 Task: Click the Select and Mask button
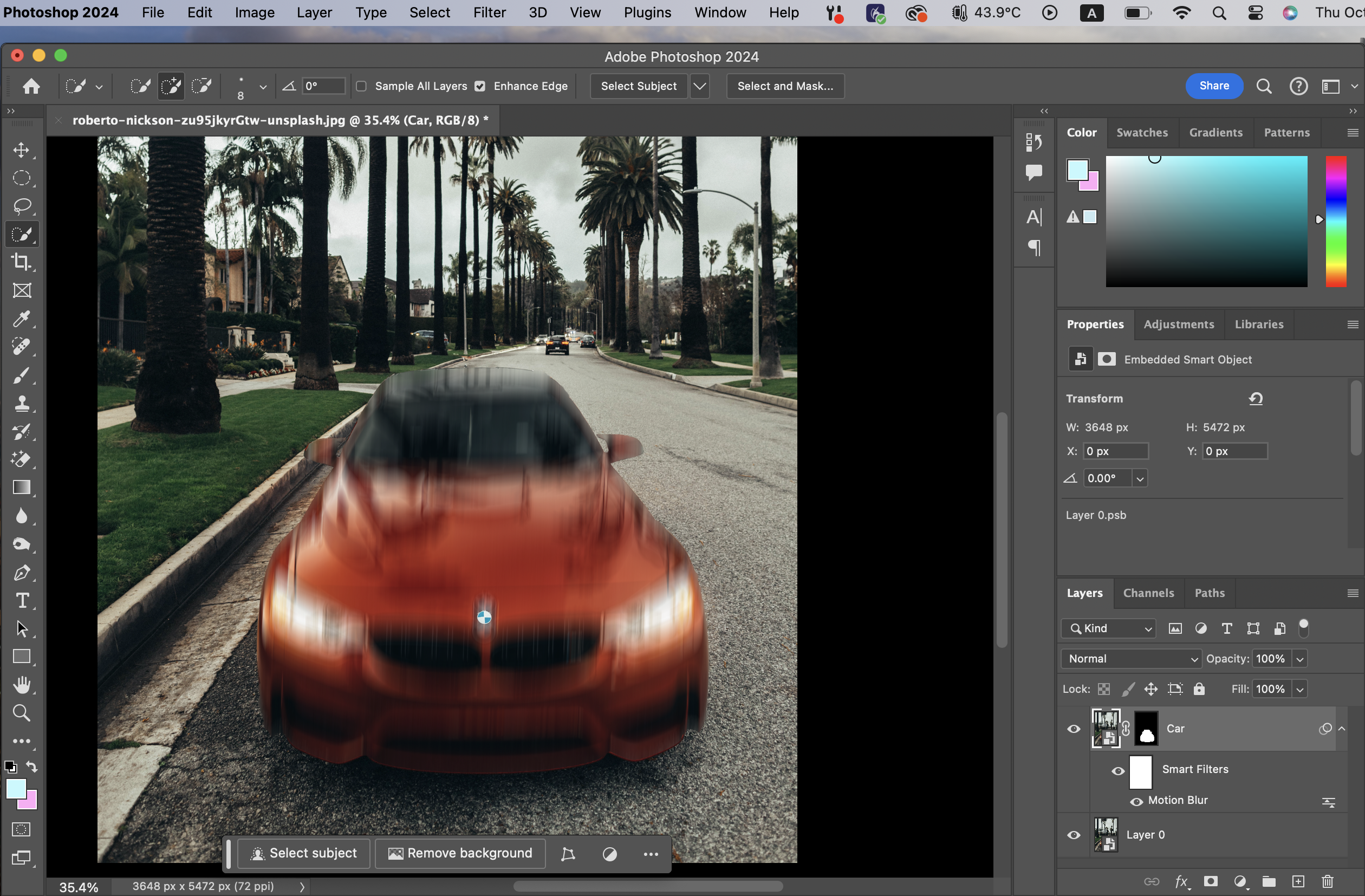784,86
